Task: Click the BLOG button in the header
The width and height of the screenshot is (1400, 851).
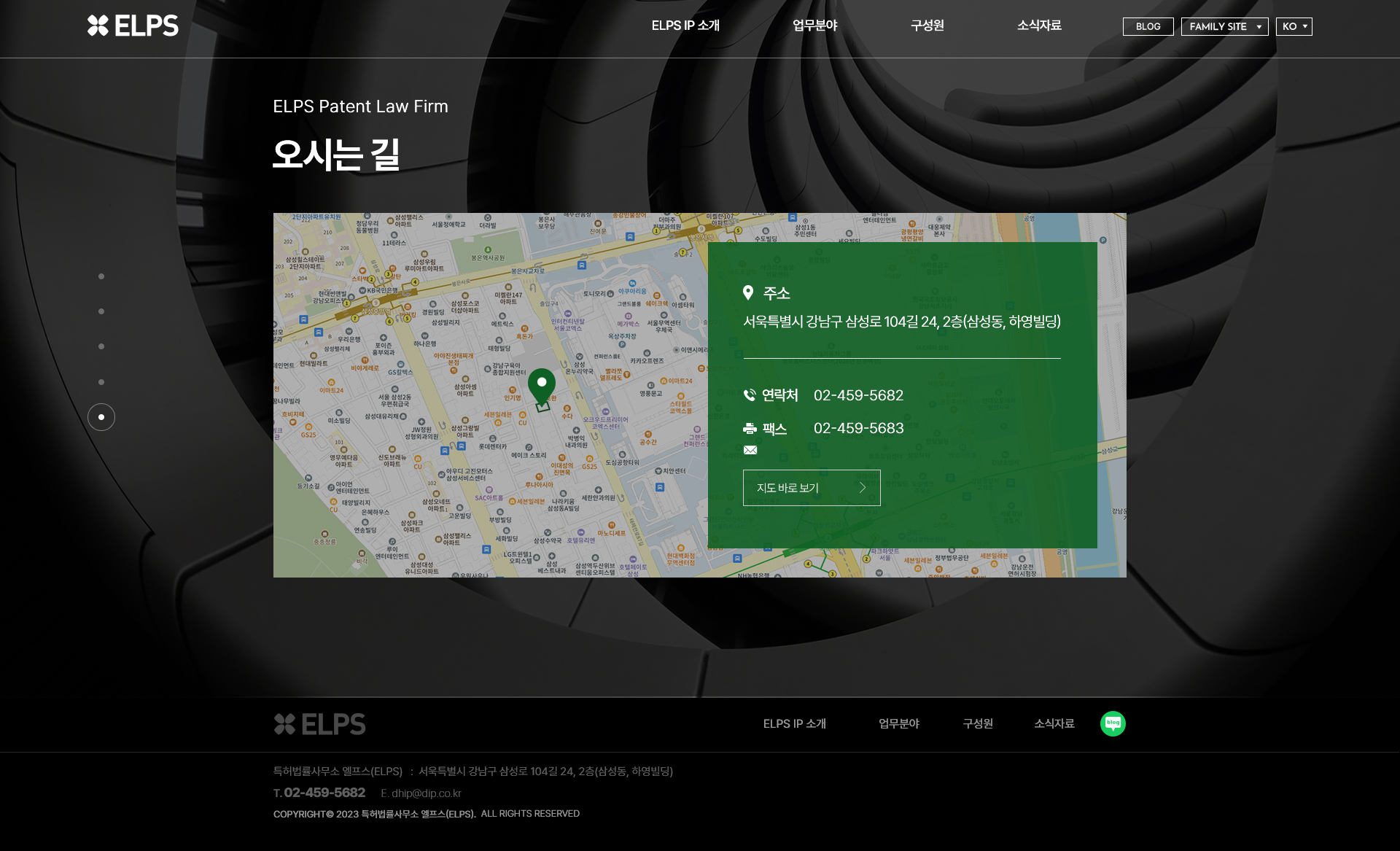Action: [1148, 26]
